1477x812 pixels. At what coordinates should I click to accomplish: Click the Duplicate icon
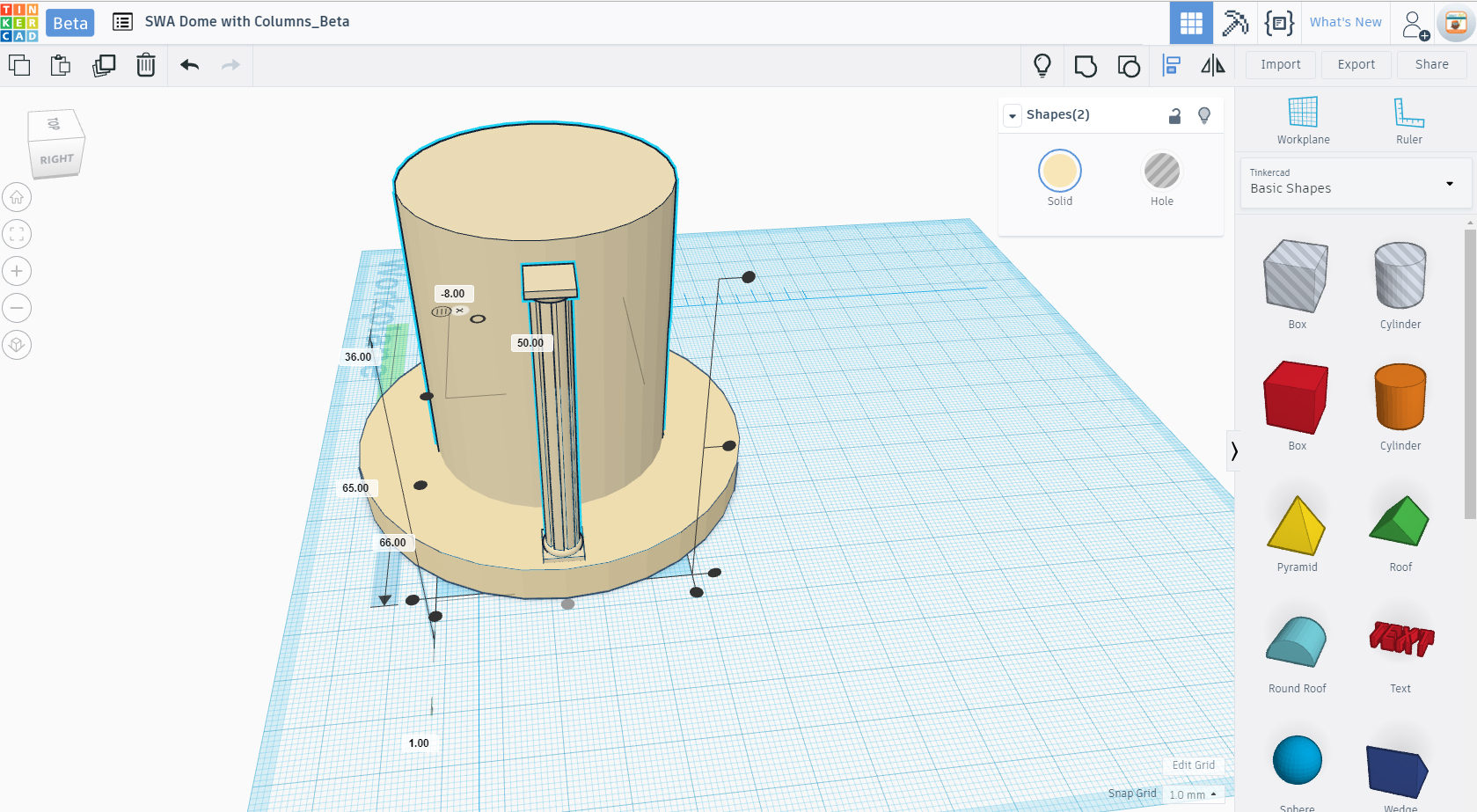(104, 65)
